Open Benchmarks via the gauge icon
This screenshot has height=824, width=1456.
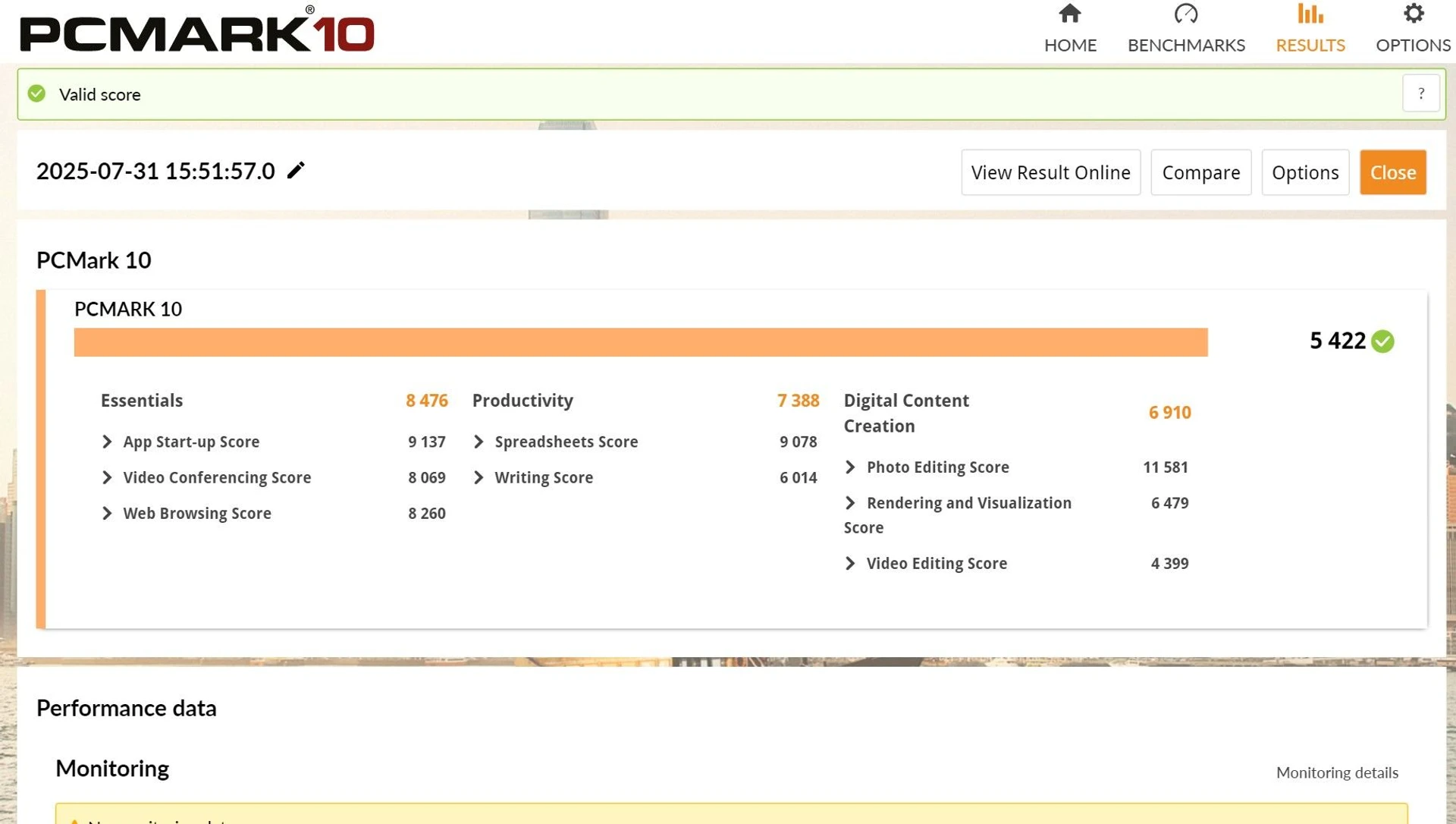pyautogui.click(x=1186, y=14)
